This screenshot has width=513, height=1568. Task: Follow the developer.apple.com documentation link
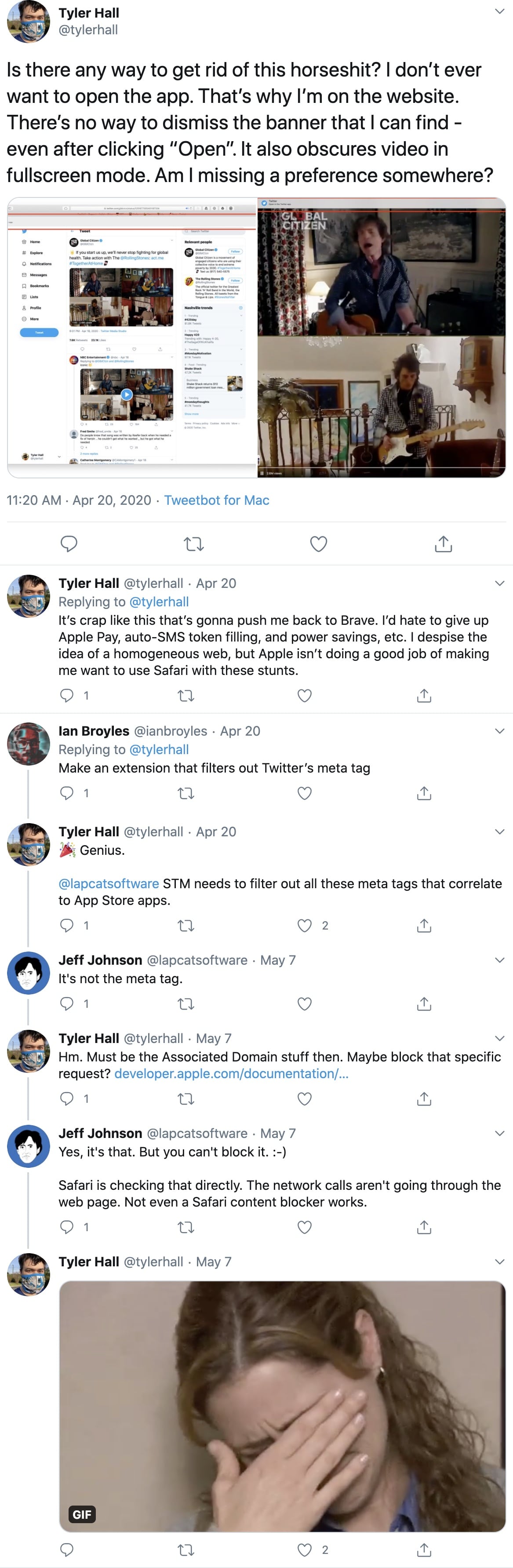[231, 1074]
